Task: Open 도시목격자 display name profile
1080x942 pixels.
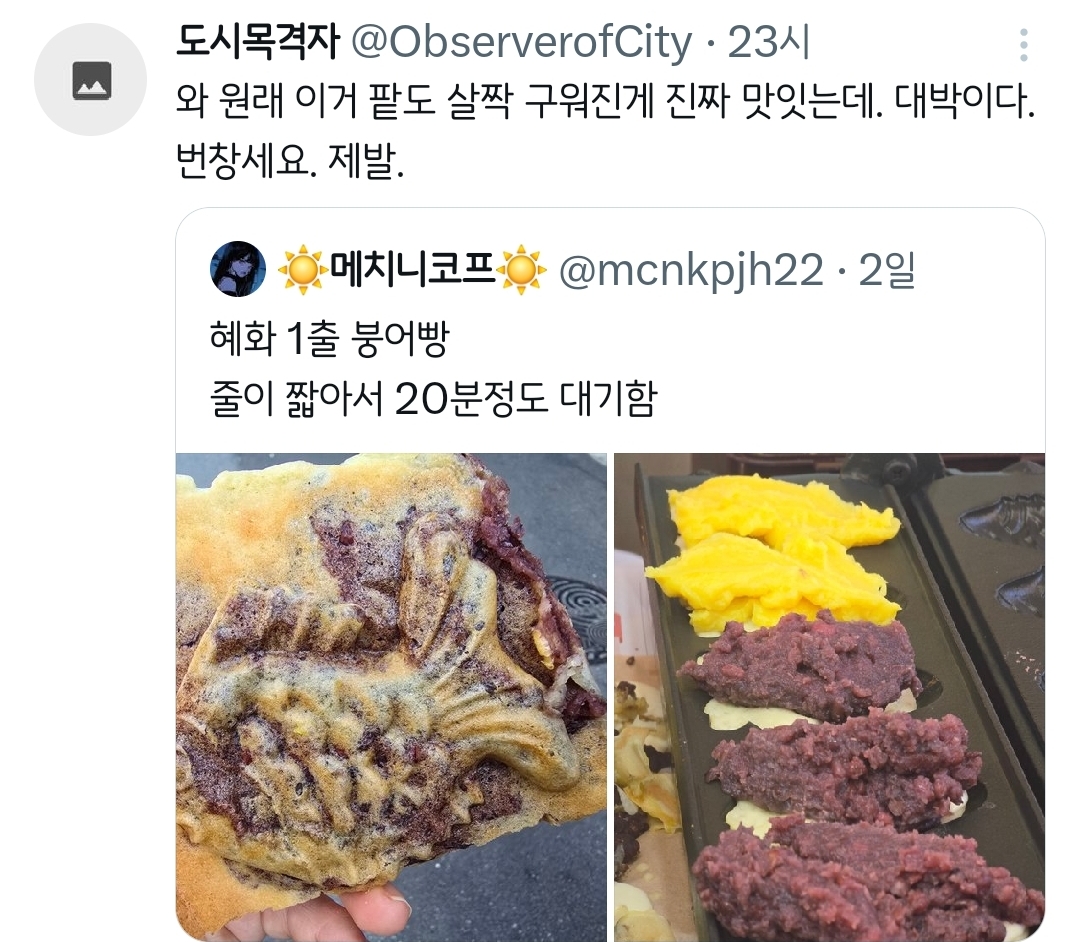Action: pyautogui.click(x=258, y=42)
